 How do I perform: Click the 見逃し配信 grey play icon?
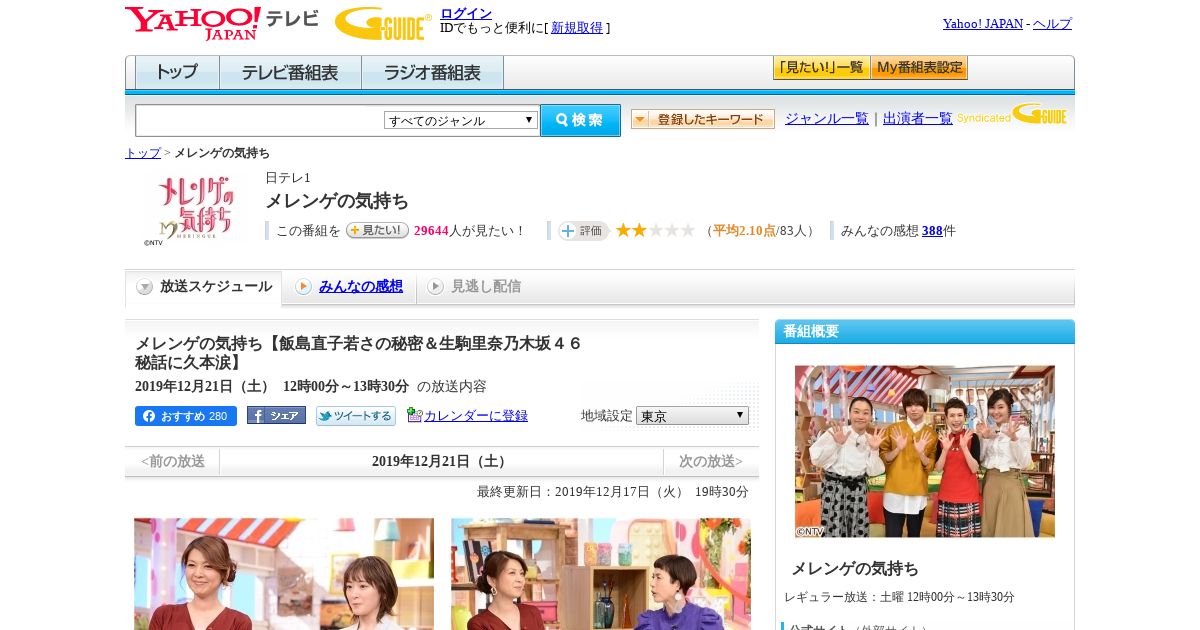click(x=435, y=287)
